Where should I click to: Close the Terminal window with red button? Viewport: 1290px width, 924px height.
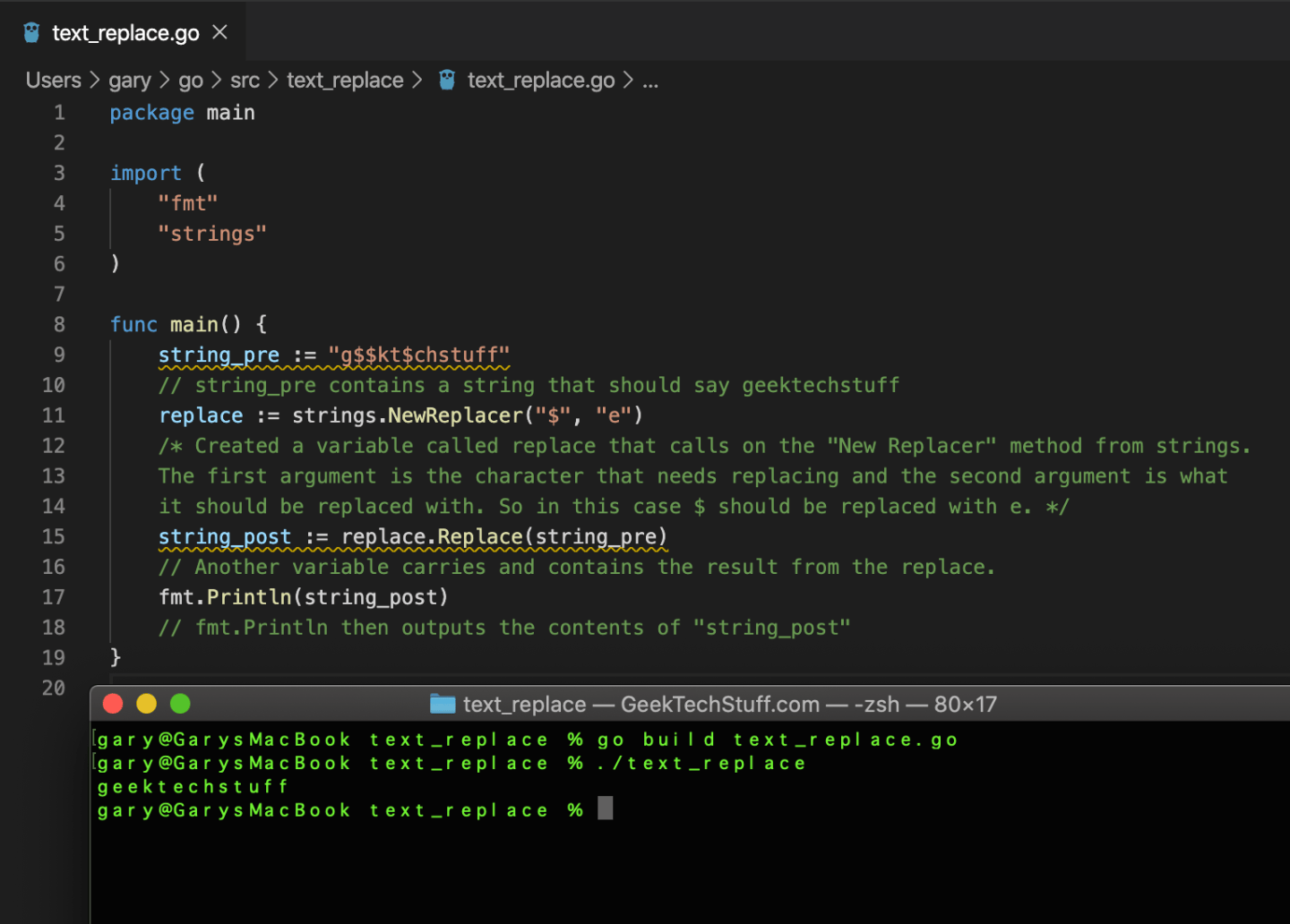[113, 704]
